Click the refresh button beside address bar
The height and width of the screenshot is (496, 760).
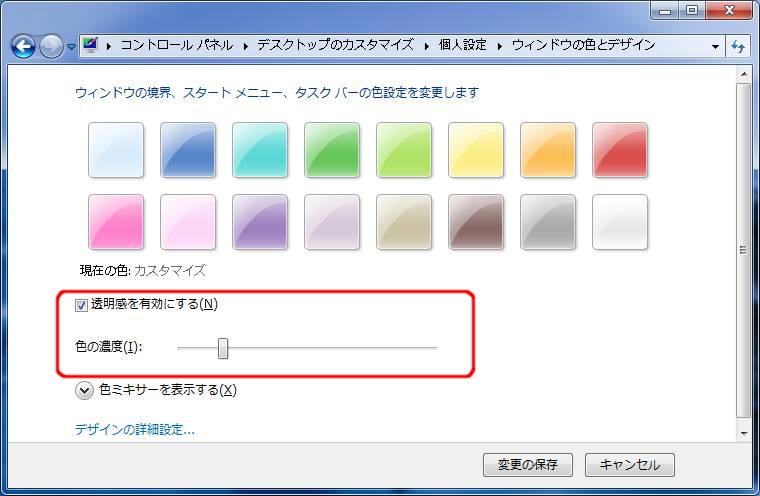pyautogui.click(x=738, y=47)
